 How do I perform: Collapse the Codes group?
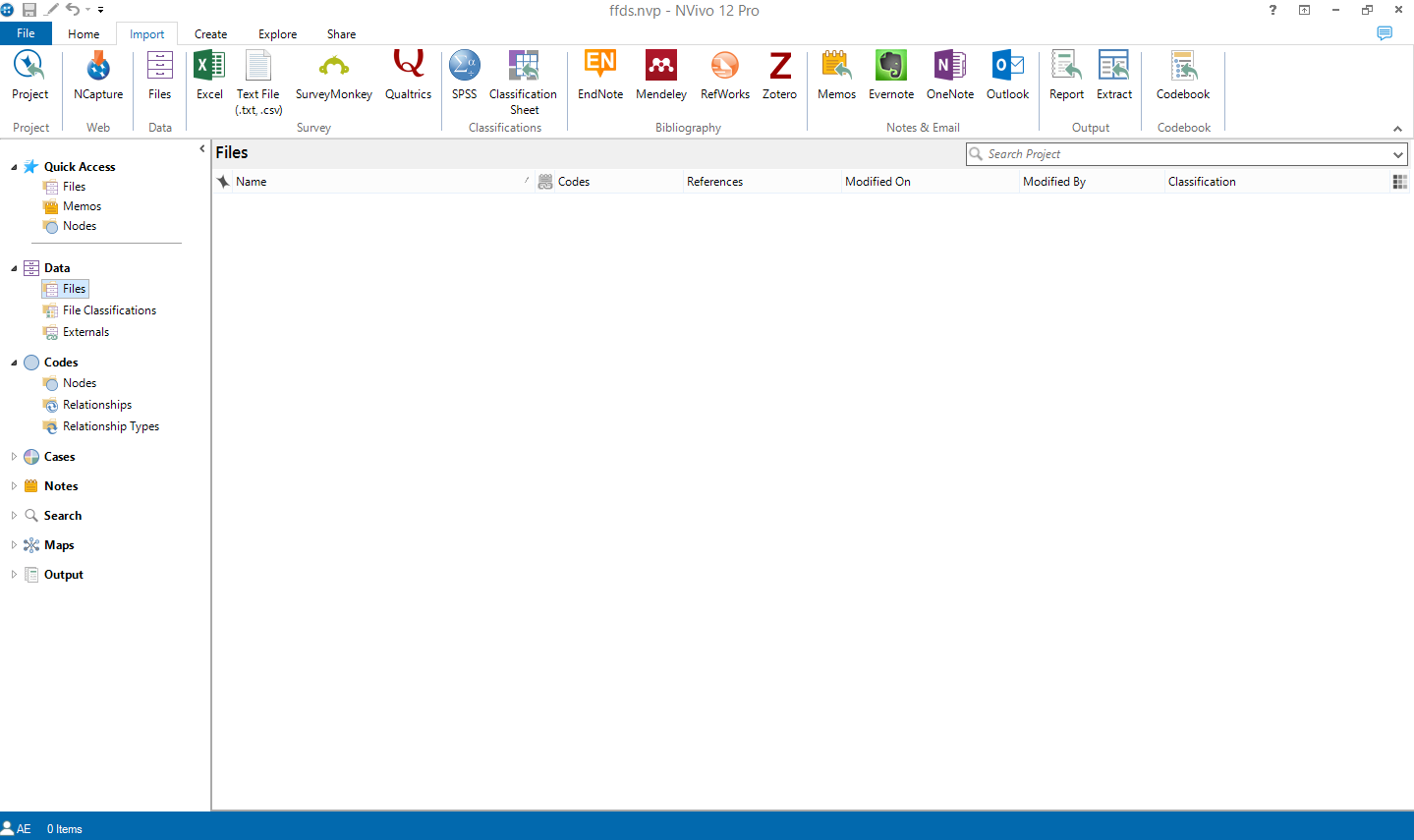coord(14,363)
